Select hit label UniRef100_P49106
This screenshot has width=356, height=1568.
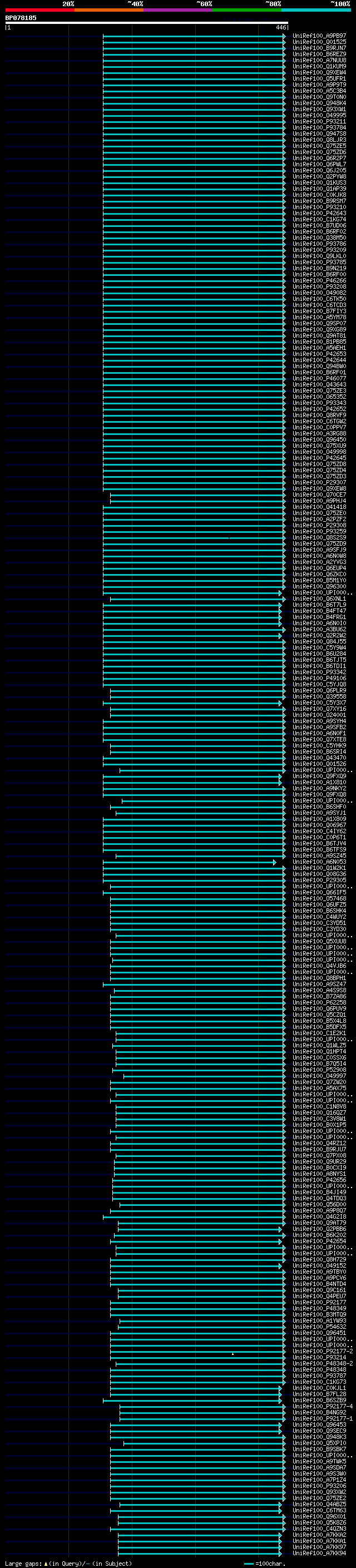pyautogui.click(x=319, y=678)
